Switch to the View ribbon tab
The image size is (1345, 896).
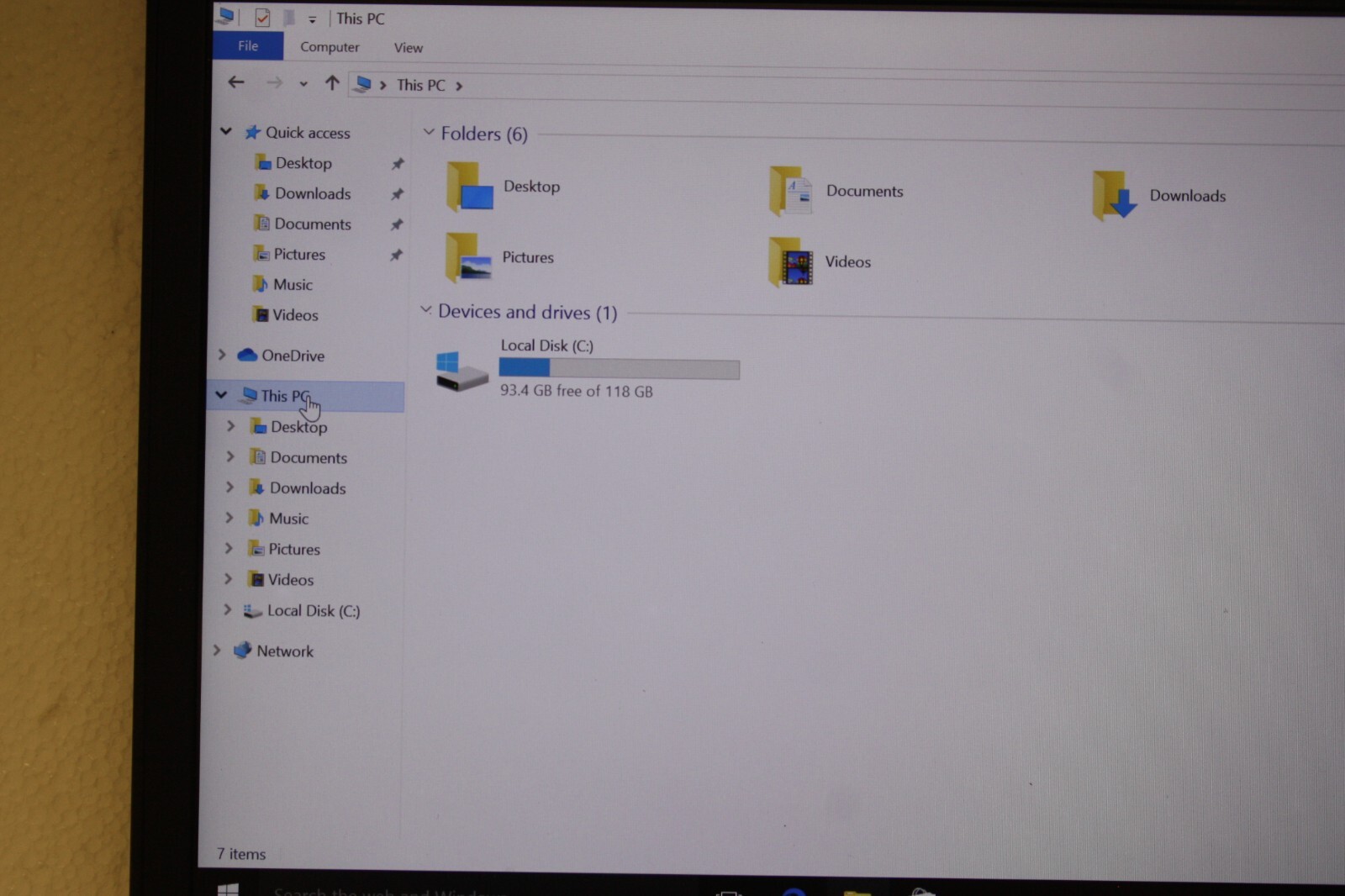409,48
